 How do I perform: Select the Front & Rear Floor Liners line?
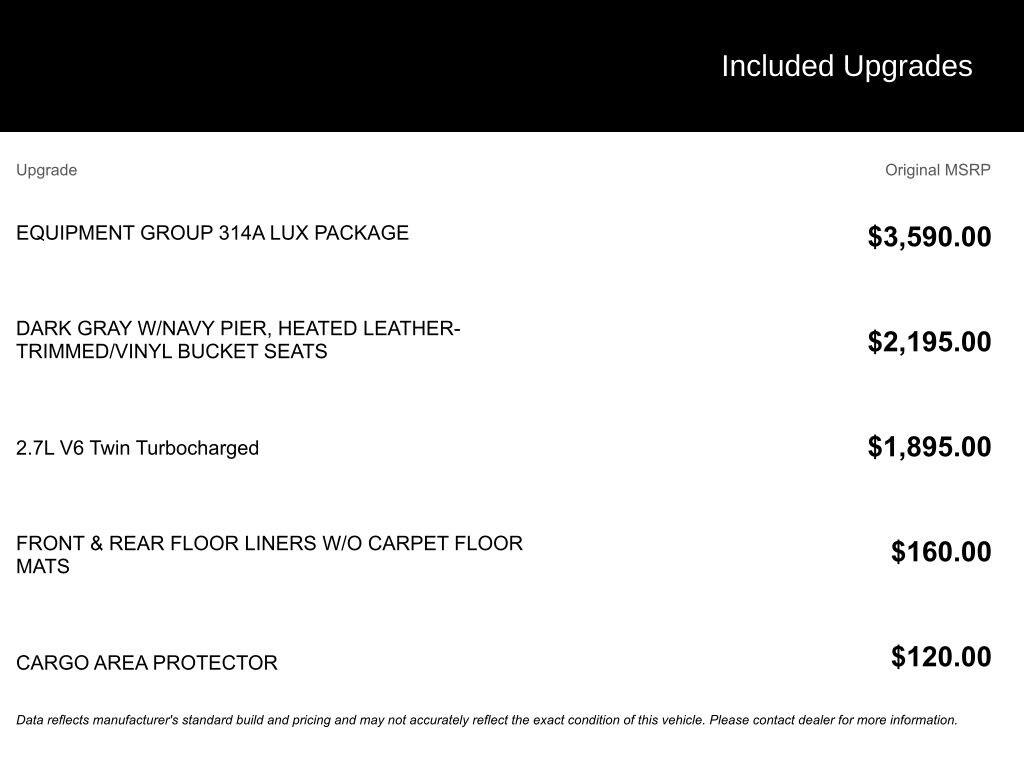pyautogui.click(x=269, y=544)
